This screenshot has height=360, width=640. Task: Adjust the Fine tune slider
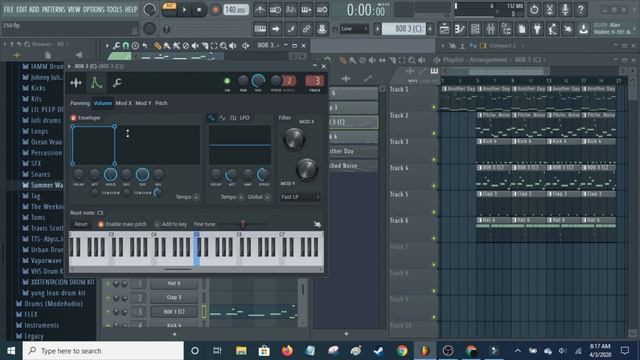(242, 224)
